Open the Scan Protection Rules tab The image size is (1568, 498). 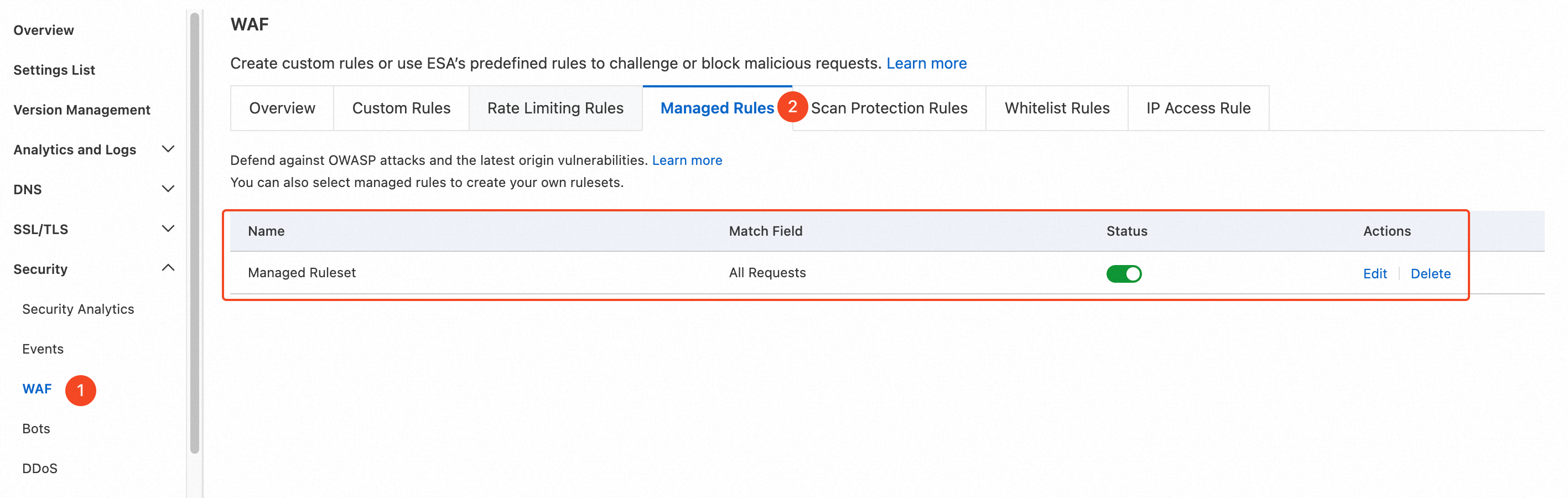[x=889, y=108]
